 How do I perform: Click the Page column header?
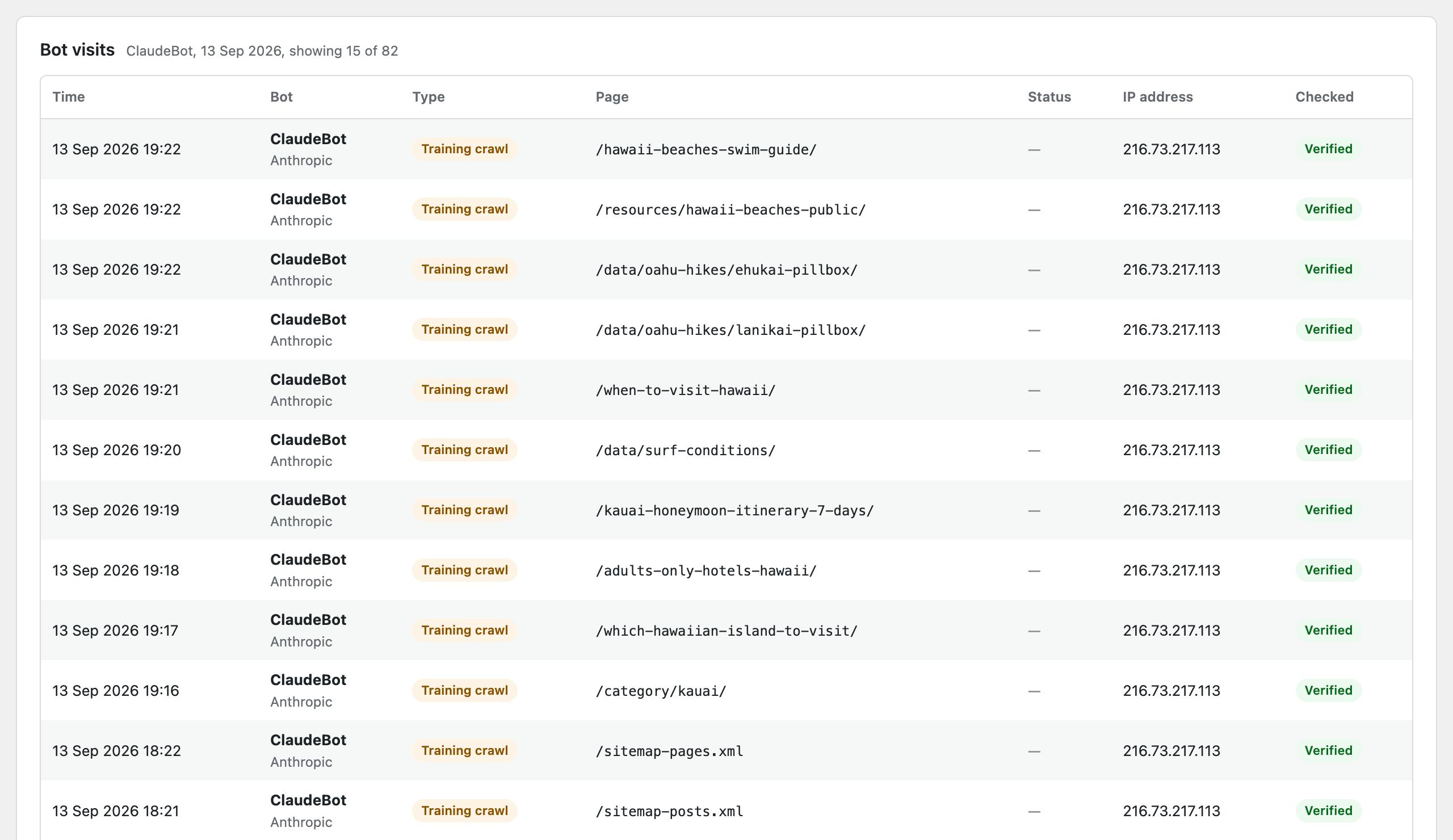(612, 97)
